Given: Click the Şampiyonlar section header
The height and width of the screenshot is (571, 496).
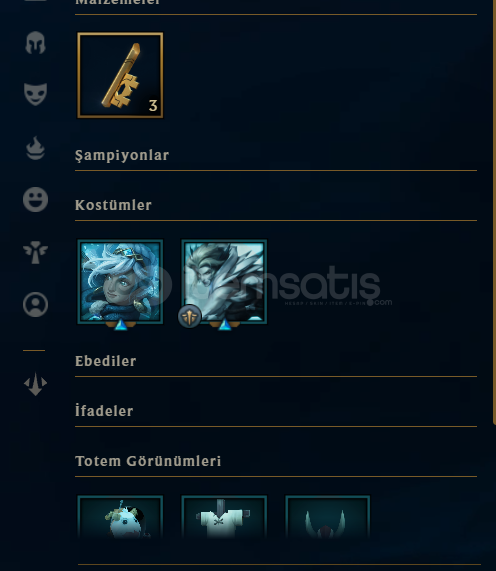Looking at the screenshot, I should [122, 155].
